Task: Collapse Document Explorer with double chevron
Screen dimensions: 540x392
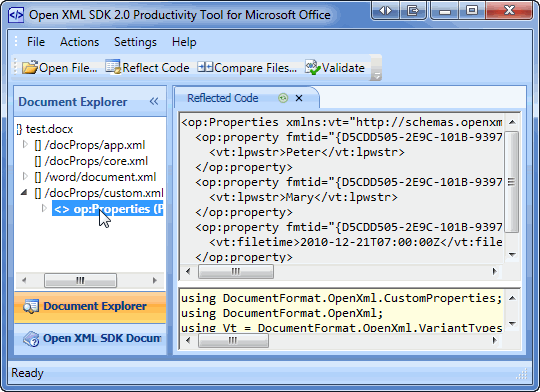Action: 154,101
